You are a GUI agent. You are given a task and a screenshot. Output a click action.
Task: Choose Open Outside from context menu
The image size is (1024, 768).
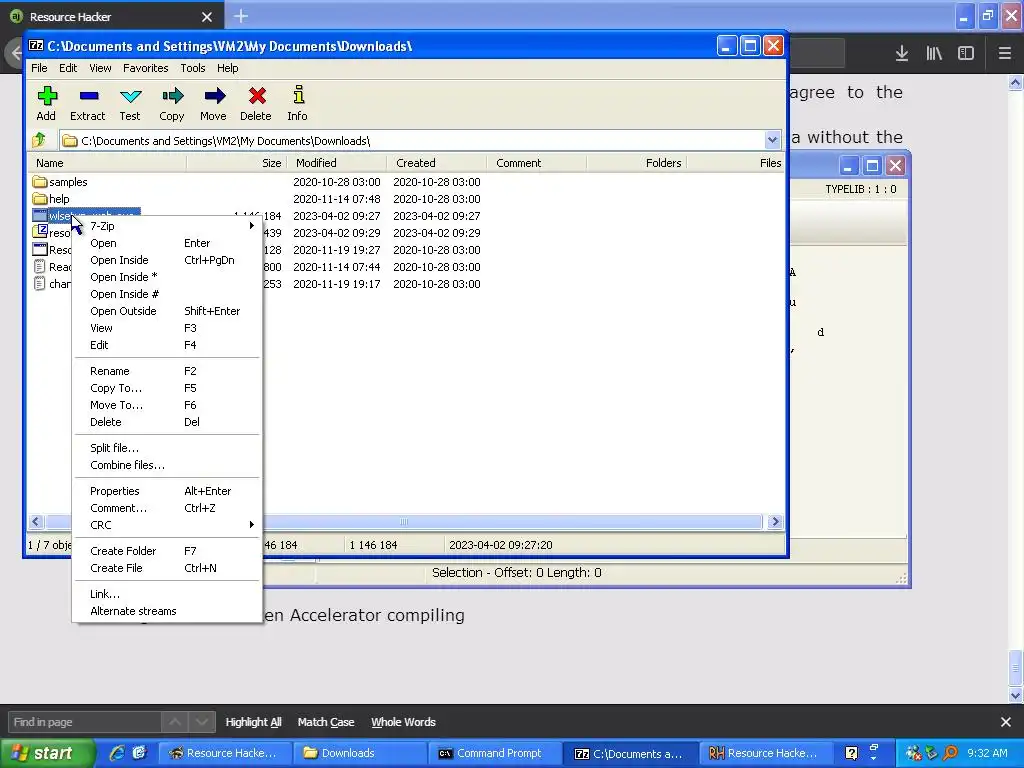coord(167,311)
